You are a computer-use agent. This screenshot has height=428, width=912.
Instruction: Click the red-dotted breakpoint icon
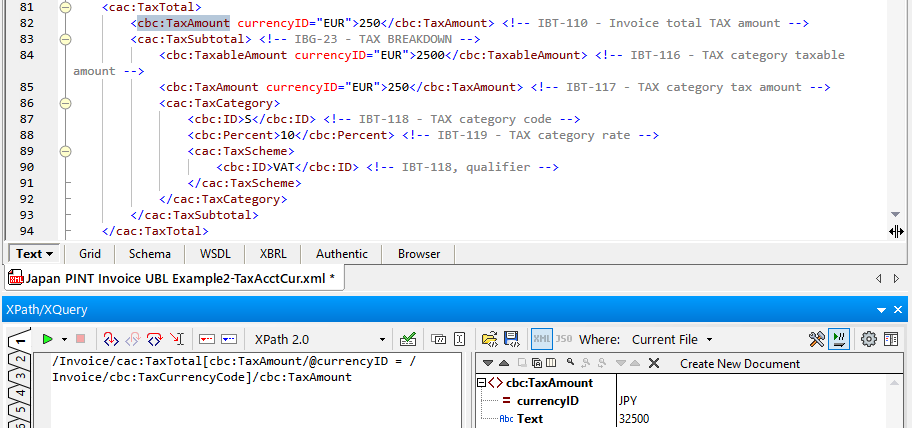[207, 339]
